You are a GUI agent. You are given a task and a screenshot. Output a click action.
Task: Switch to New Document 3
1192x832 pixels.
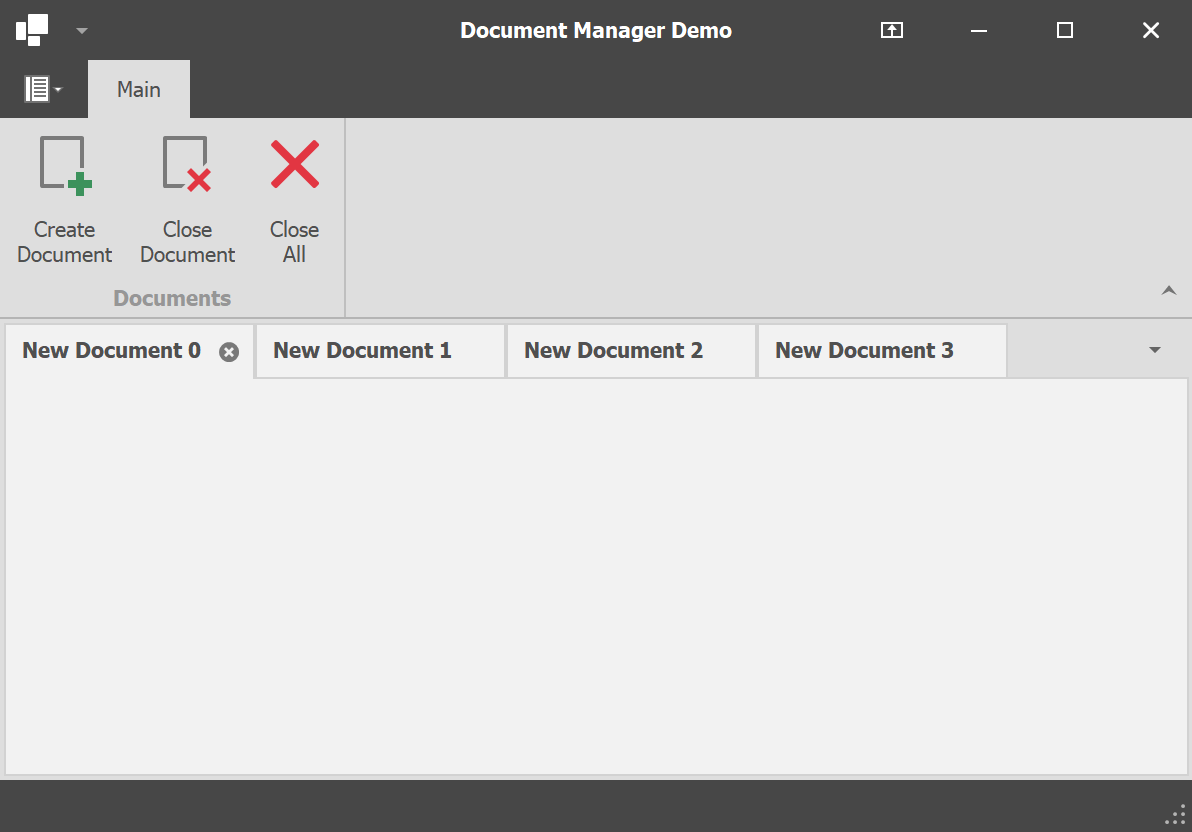[864, 350]
